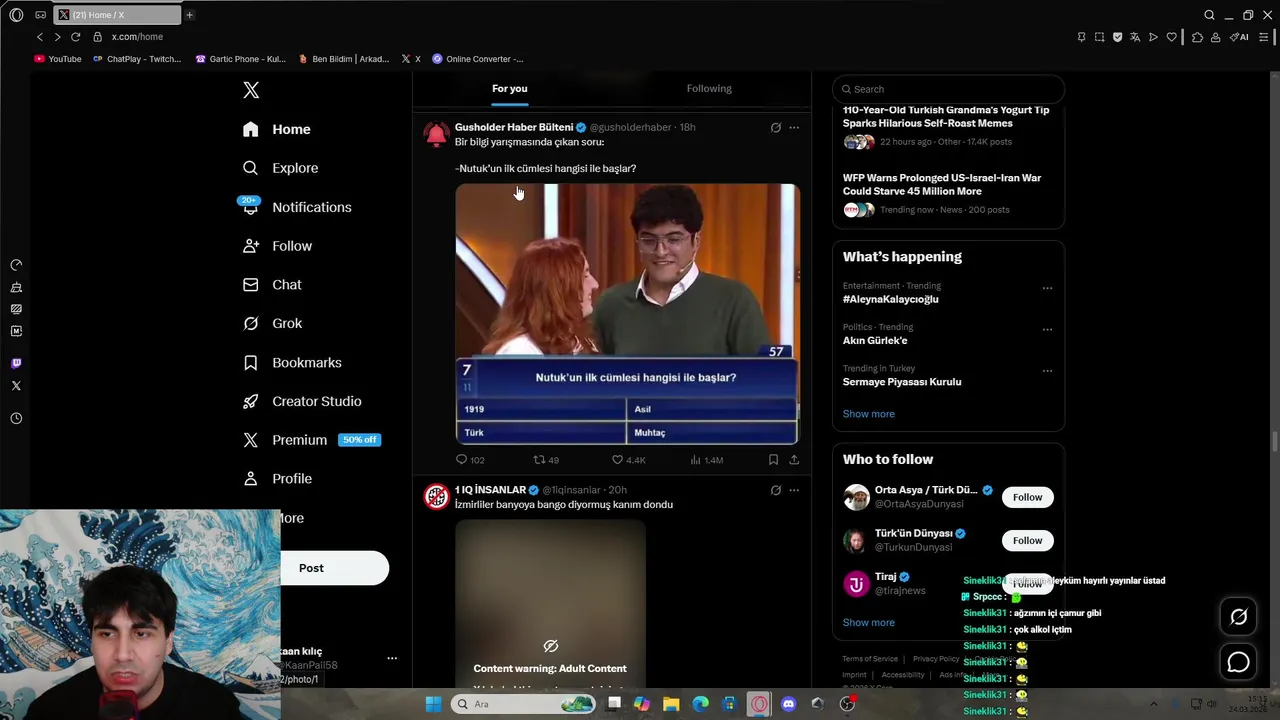Screen dimensions: 1280x720
Task: Click the x.com/home address bar
Action: 137,37
